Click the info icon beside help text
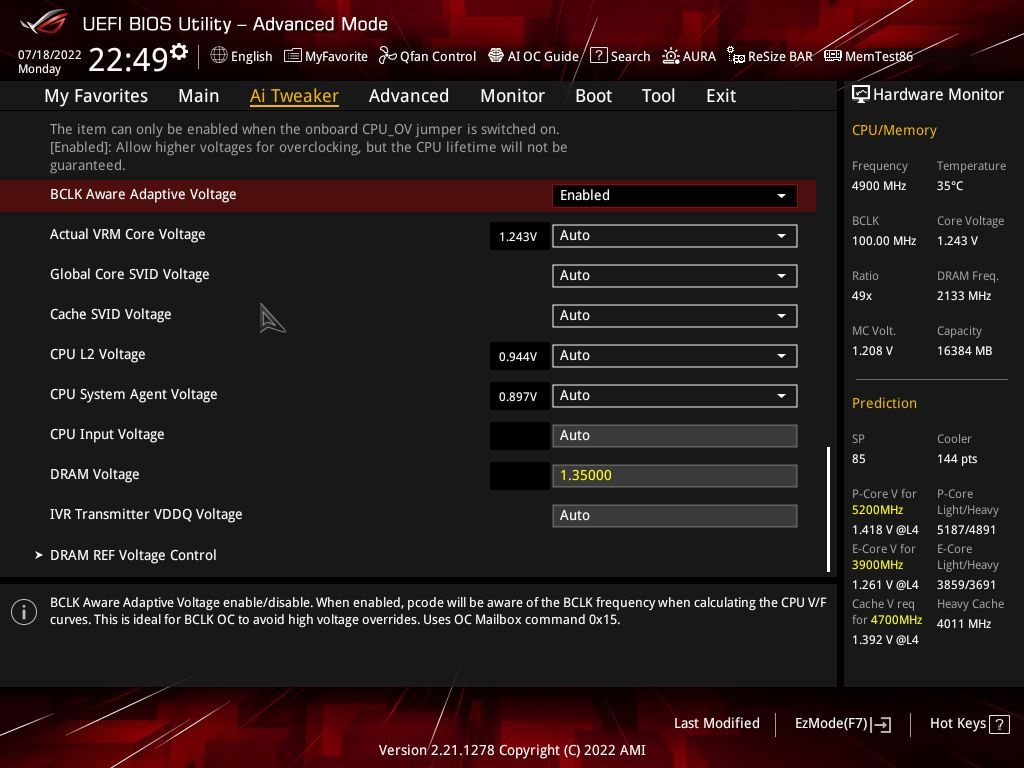 coord(24,612)
